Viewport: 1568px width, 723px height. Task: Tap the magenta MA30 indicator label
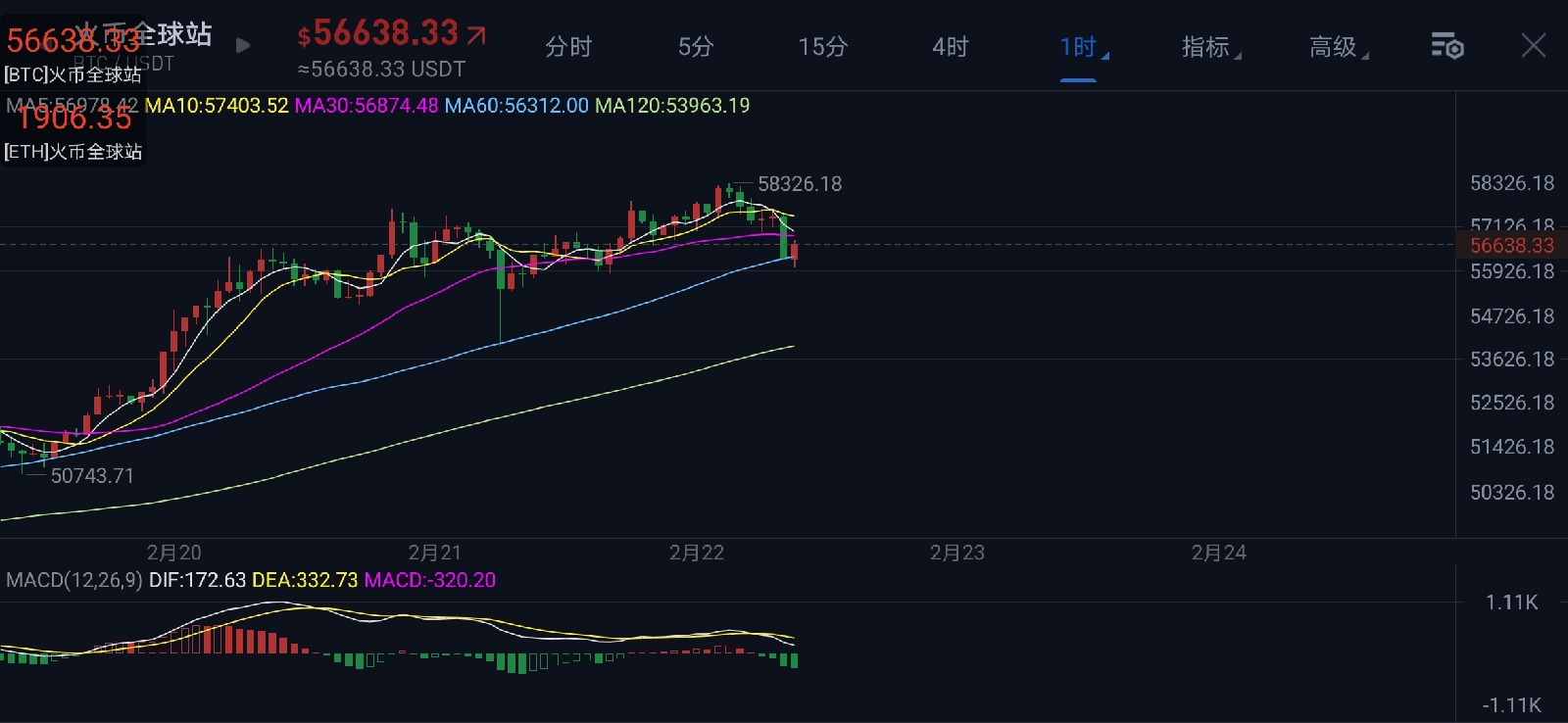(x=367, y=106)
